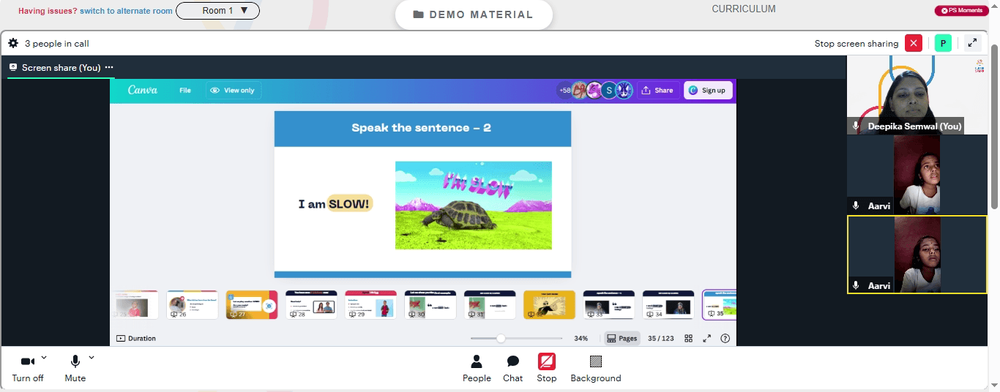Select slide thumbnail 28
The image size is (1000, 392).
pyautogui.click(x=311, y=305)
